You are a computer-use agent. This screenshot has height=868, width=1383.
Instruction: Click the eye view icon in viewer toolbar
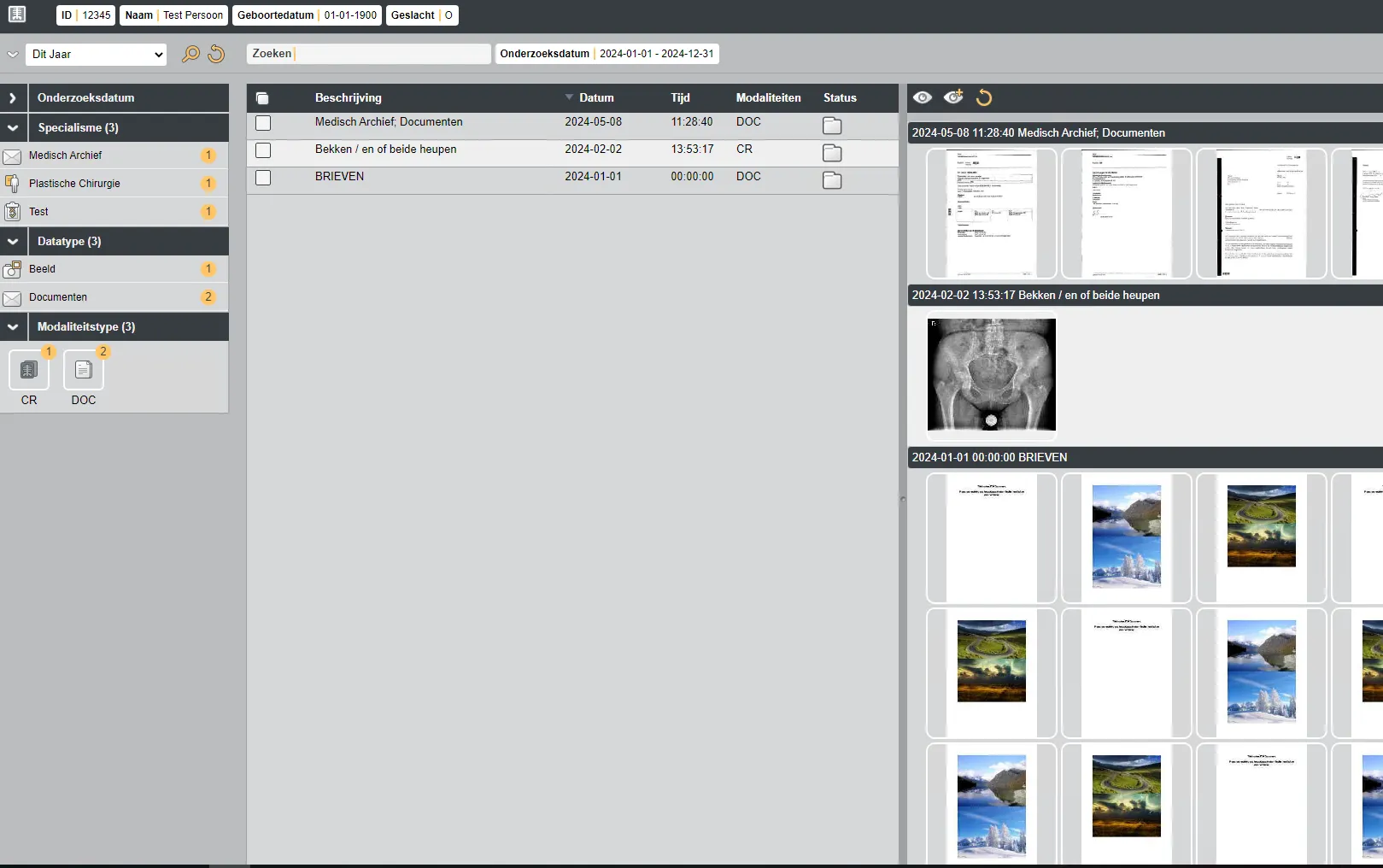point(922,97)
